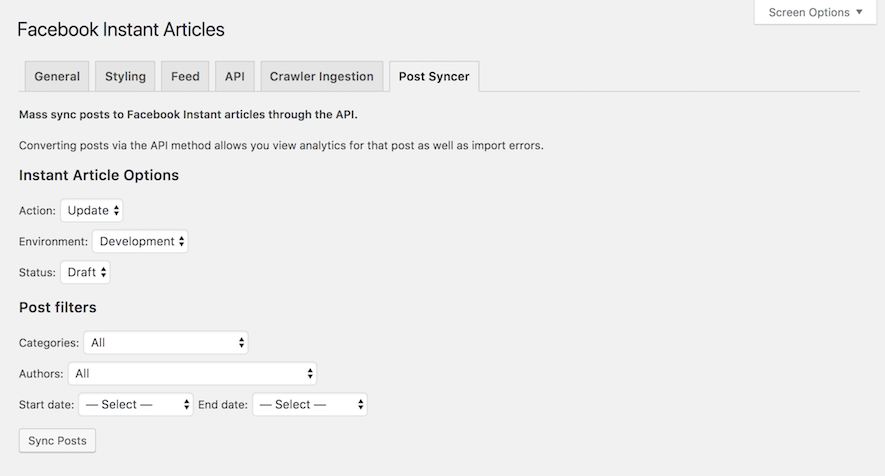Viewport: 885px width, 476px height.
Task: Switch to the Styling tab
Action: point(125,76)
